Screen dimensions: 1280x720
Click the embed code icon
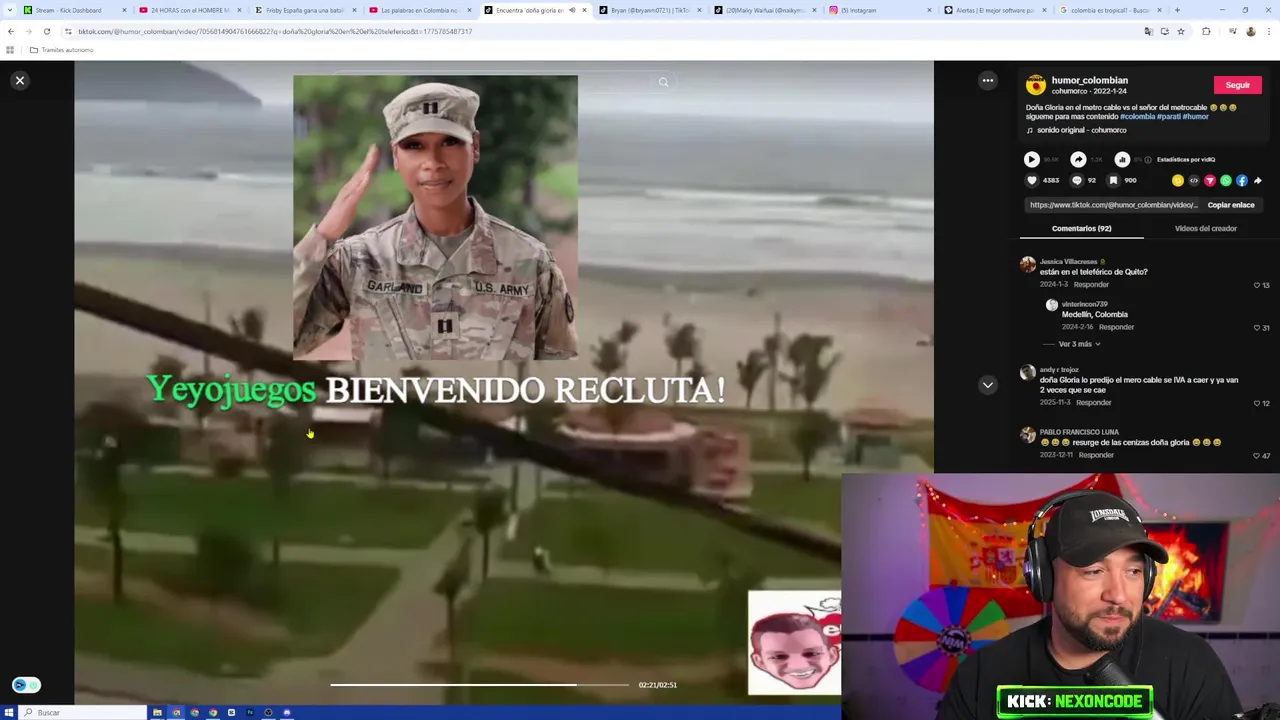(1193, 181)
